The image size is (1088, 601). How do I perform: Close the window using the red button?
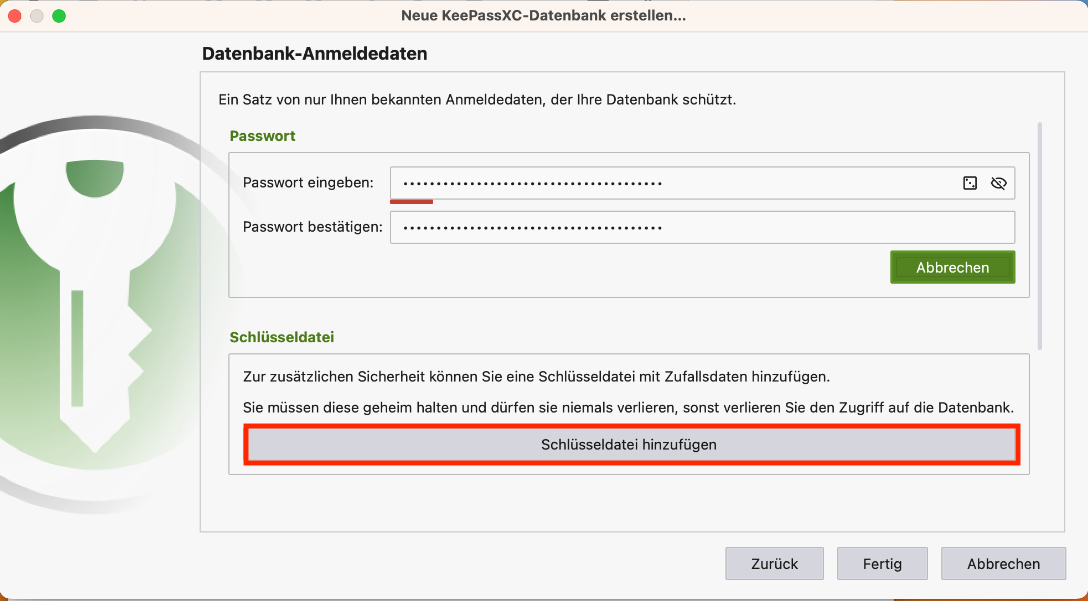[x=15, y=16]
